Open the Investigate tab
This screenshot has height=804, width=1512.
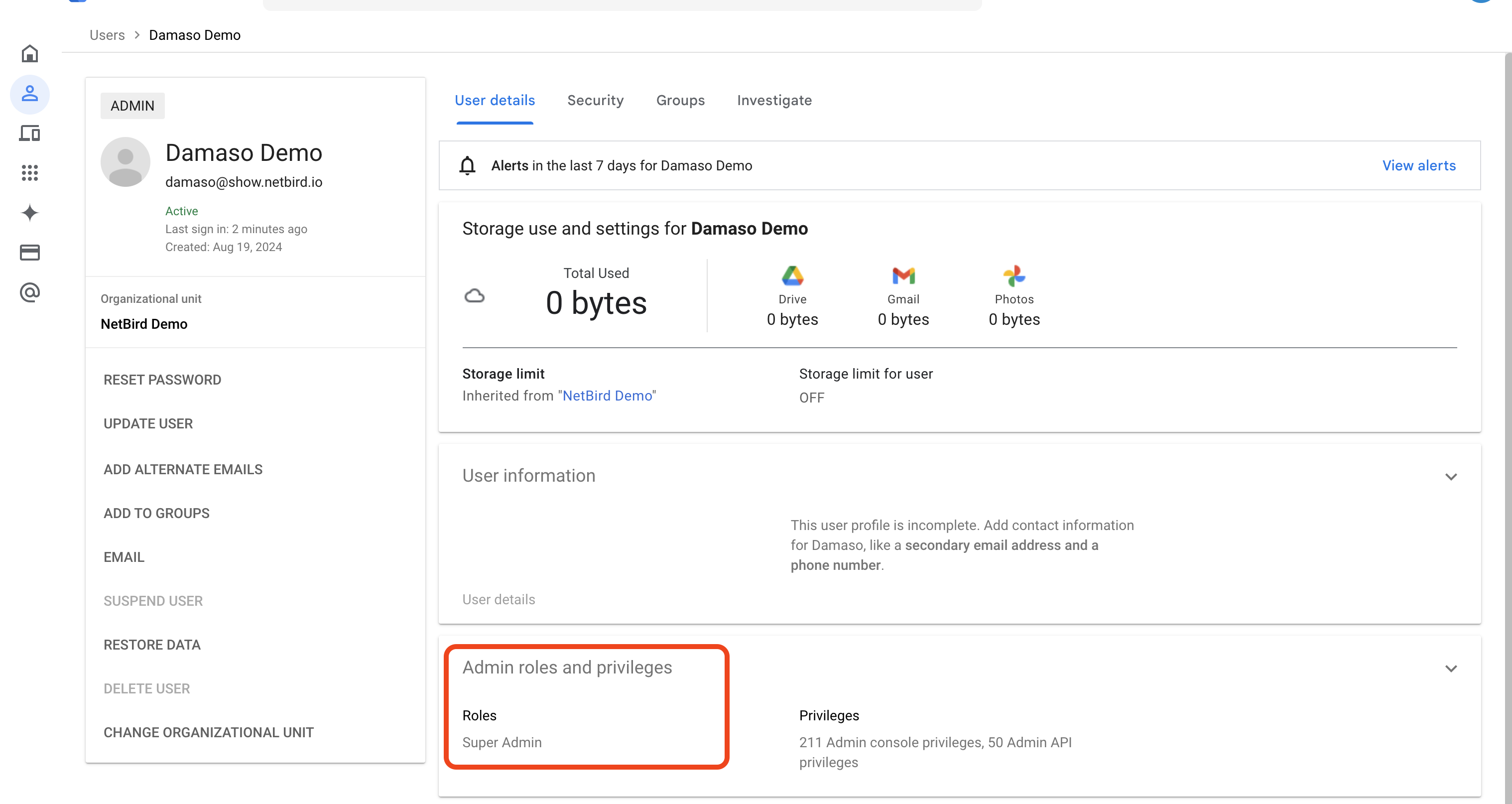[773, 101]
